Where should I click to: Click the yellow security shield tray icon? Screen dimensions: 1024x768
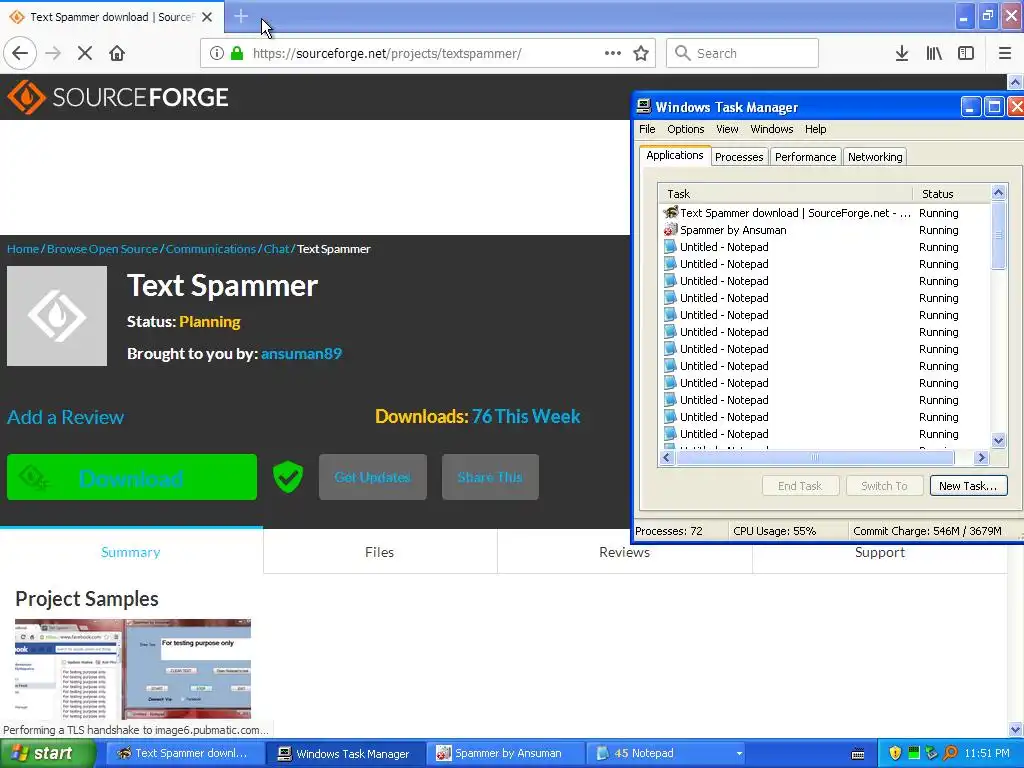click(895, 754)
